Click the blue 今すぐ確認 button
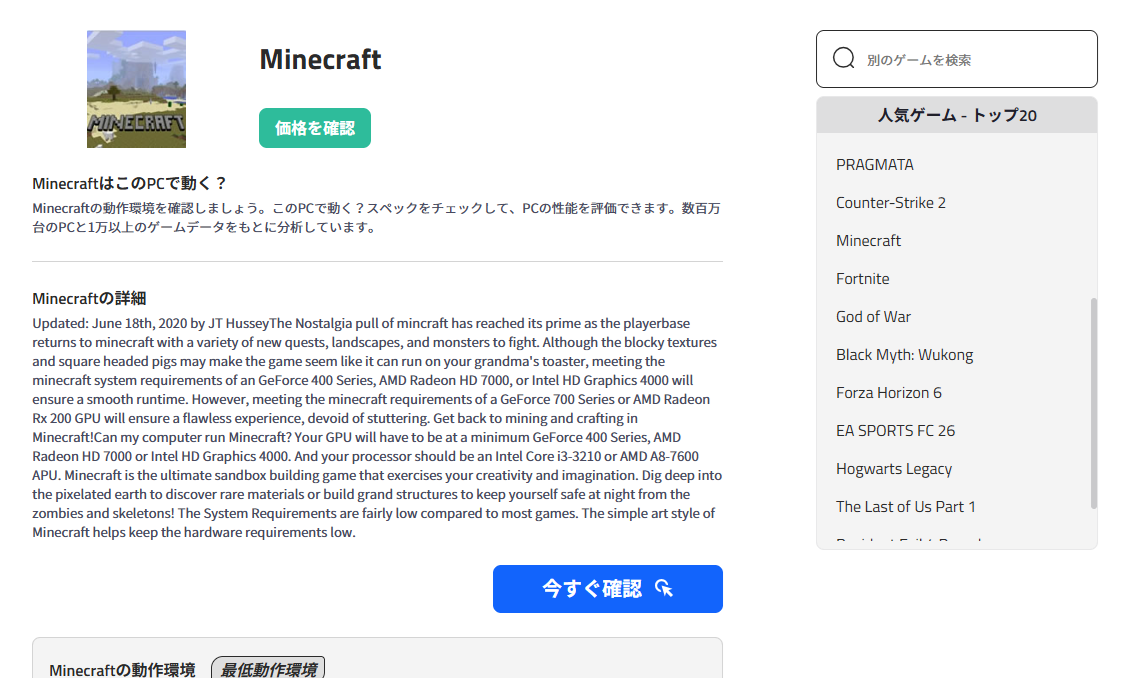1130x678 pixels. coord(608,589)
